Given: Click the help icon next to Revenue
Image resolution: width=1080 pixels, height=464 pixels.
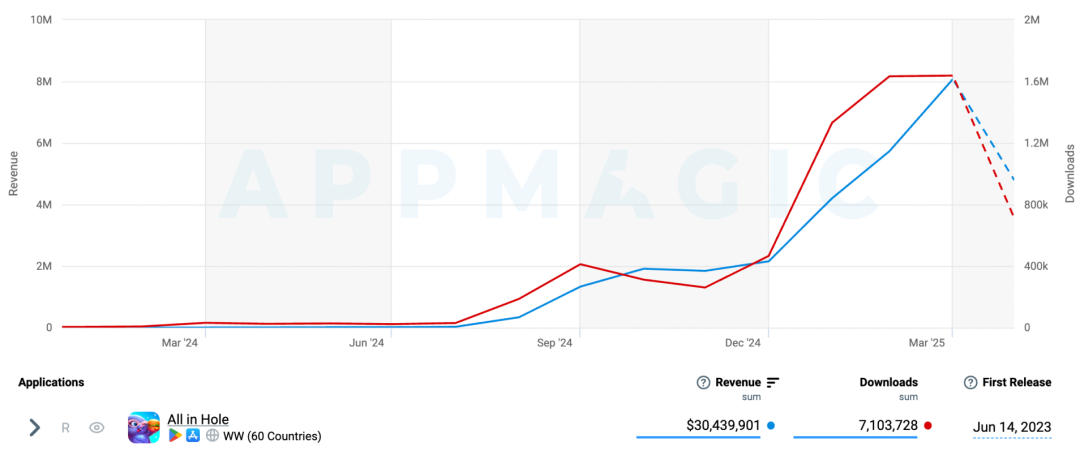Looking at the screenshot, I should (x=703, y=383).
